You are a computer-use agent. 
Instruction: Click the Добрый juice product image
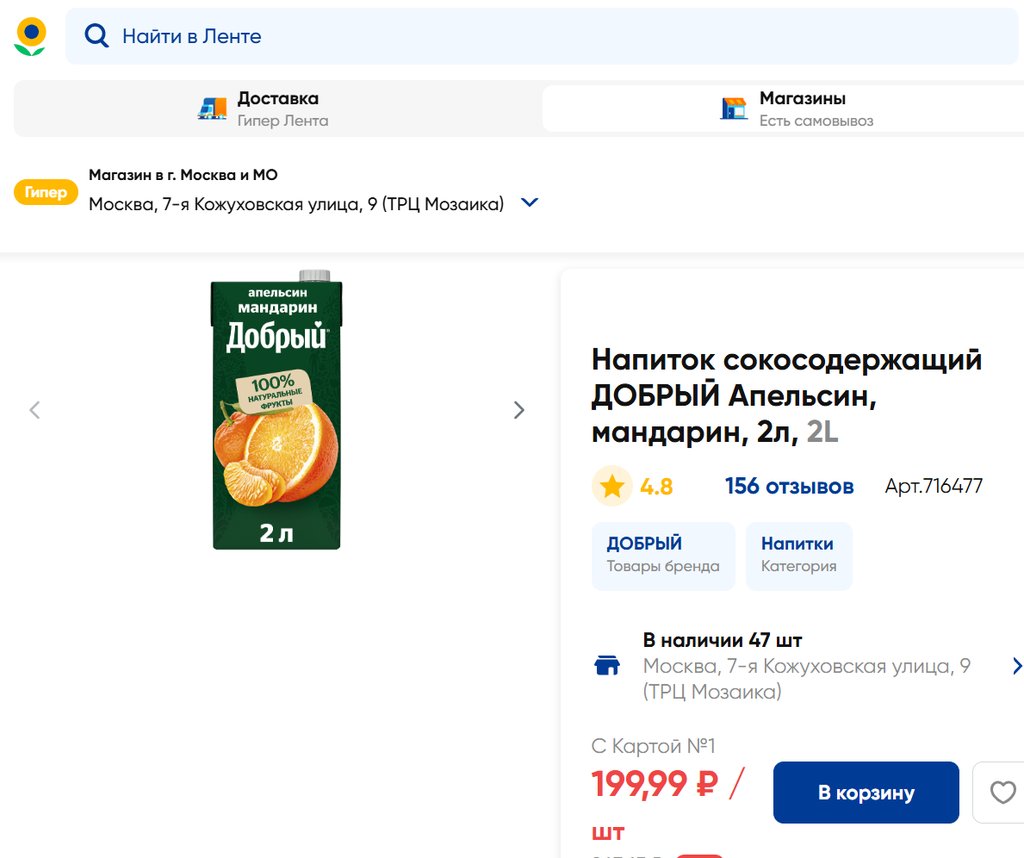coord(276,410)
